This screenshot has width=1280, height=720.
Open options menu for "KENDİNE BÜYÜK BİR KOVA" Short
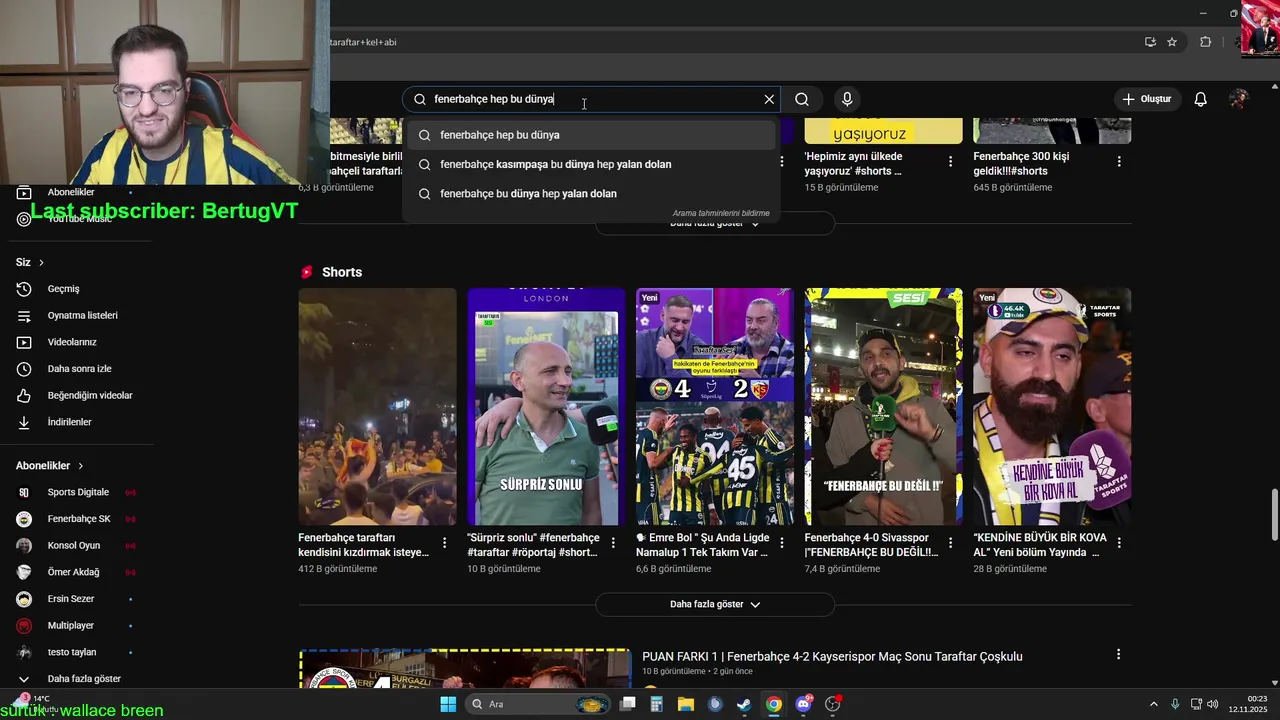(x=1119, y=543)
